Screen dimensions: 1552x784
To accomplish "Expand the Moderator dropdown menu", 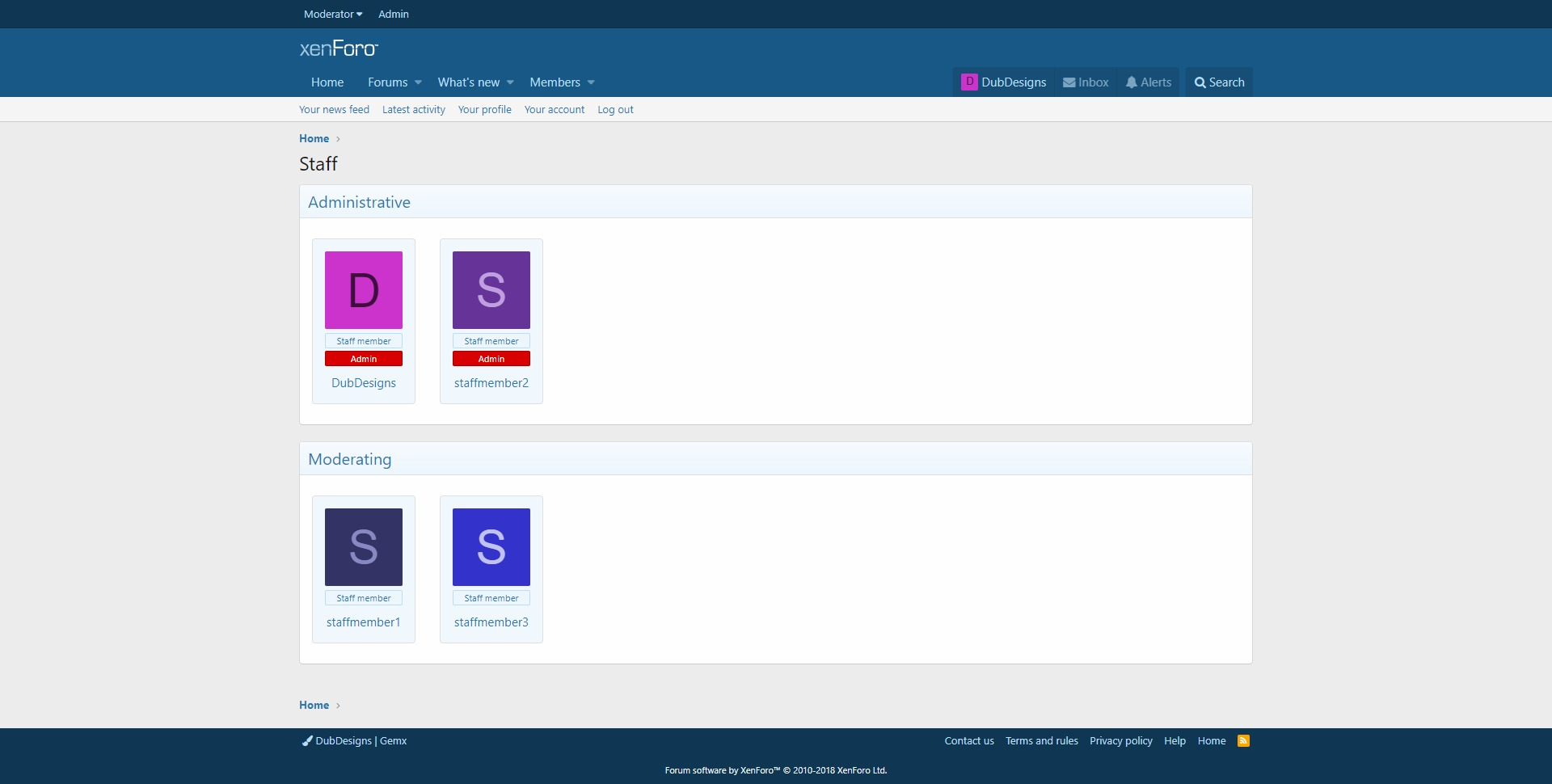I will pos(333,14).
